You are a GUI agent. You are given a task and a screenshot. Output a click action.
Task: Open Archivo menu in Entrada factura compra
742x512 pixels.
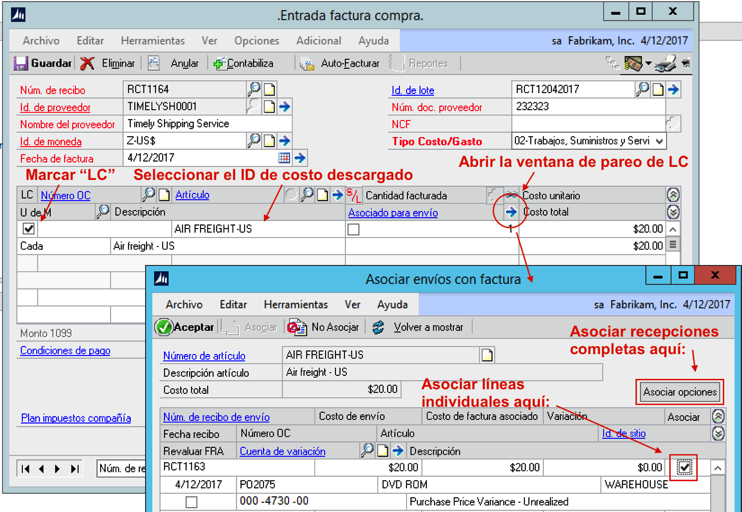41,41
